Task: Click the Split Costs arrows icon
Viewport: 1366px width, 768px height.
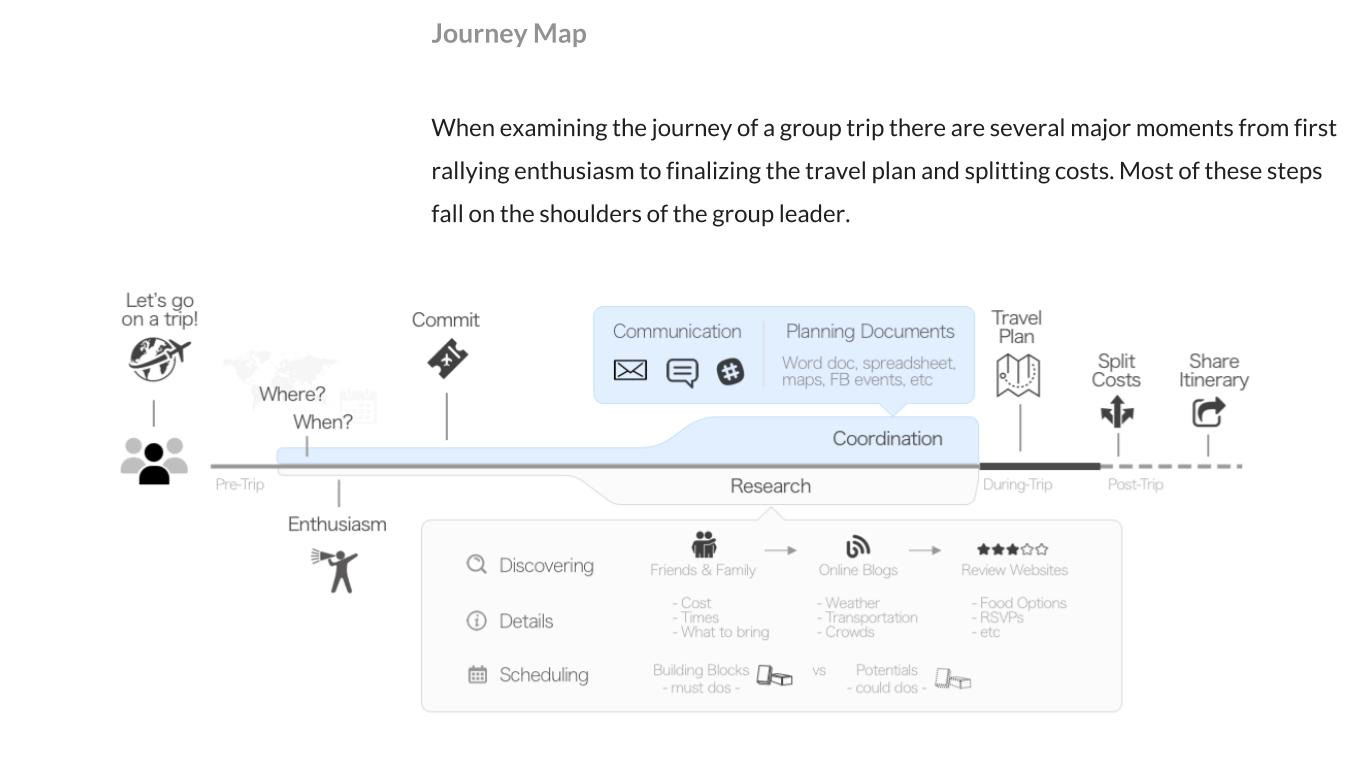Action: click(1117, 412)
